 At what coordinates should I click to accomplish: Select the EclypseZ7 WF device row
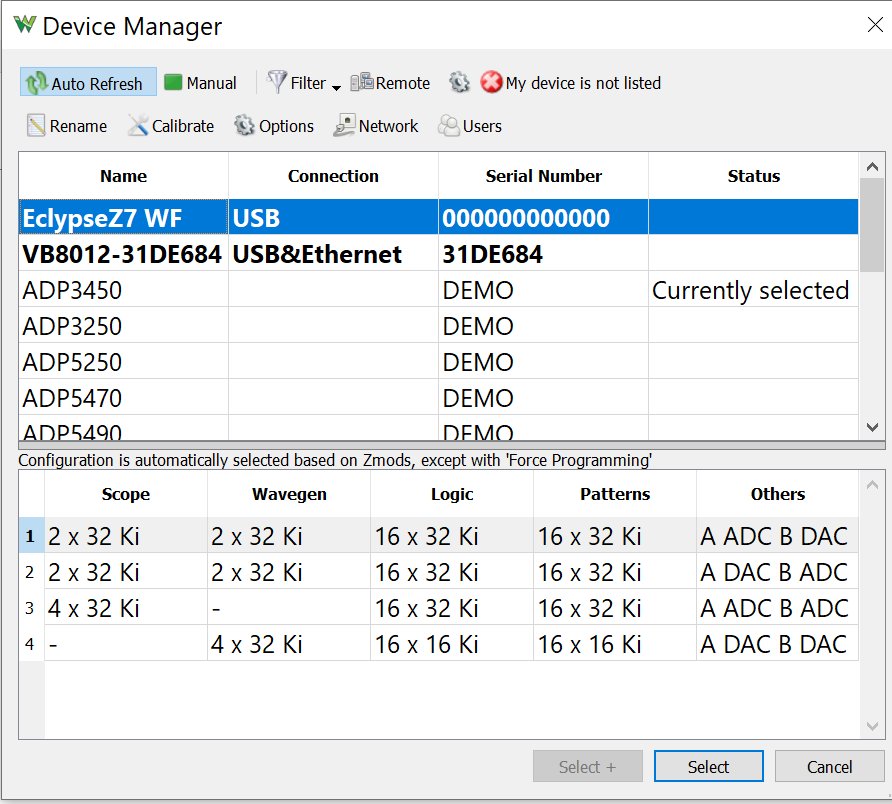pyautogui.click(x=439, y=217)
